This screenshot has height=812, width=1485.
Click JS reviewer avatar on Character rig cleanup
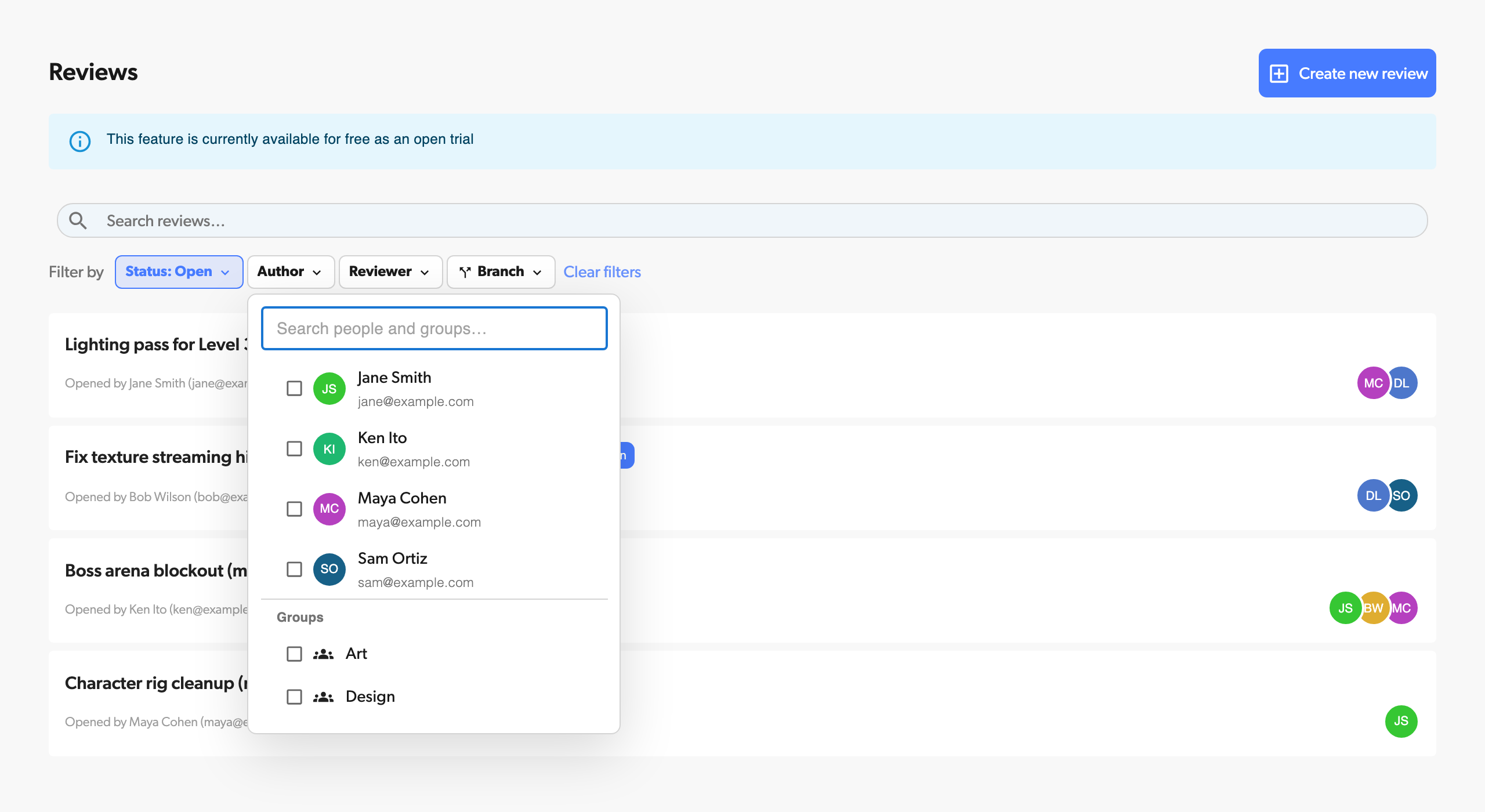tap(1401, 721)
